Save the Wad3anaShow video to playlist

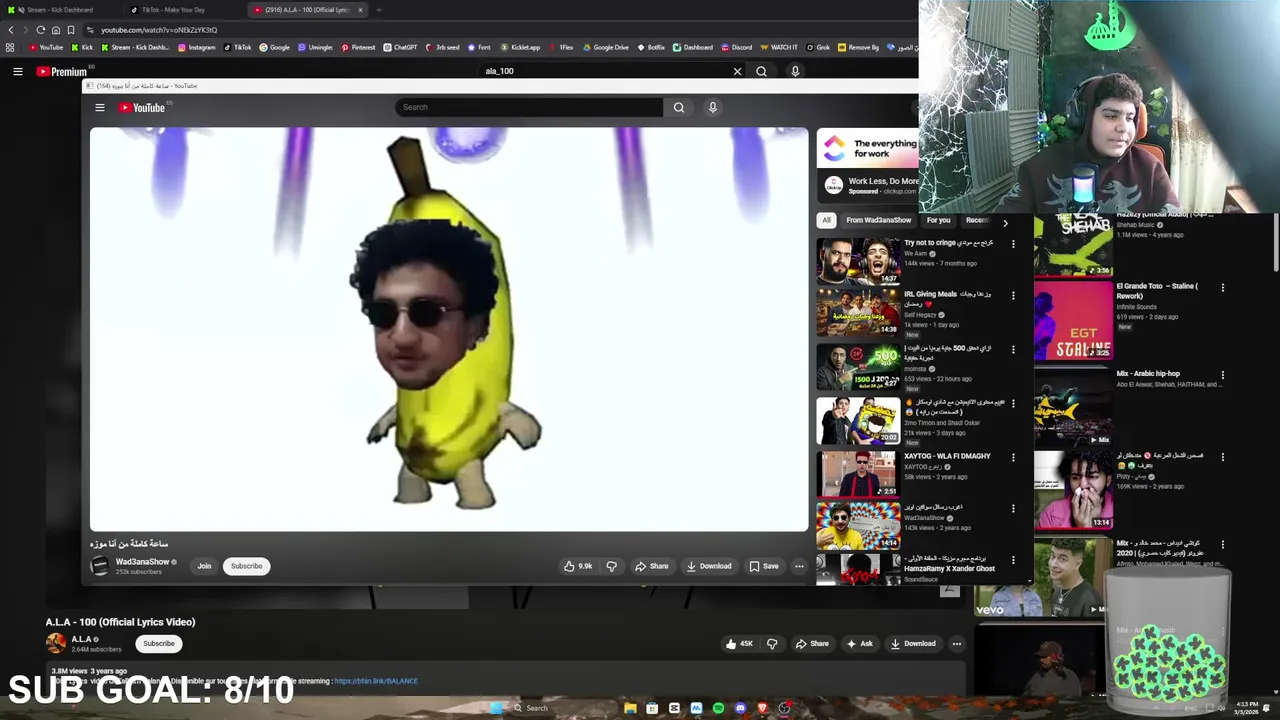tap(764, 566)
